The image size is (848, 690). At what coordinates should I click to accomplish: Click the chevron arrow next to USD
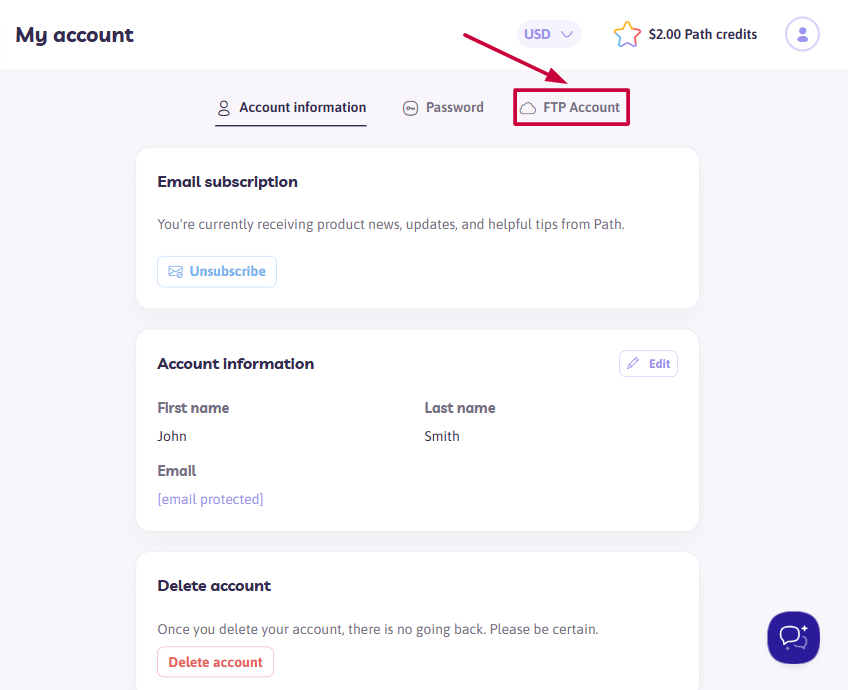[567, 34]
